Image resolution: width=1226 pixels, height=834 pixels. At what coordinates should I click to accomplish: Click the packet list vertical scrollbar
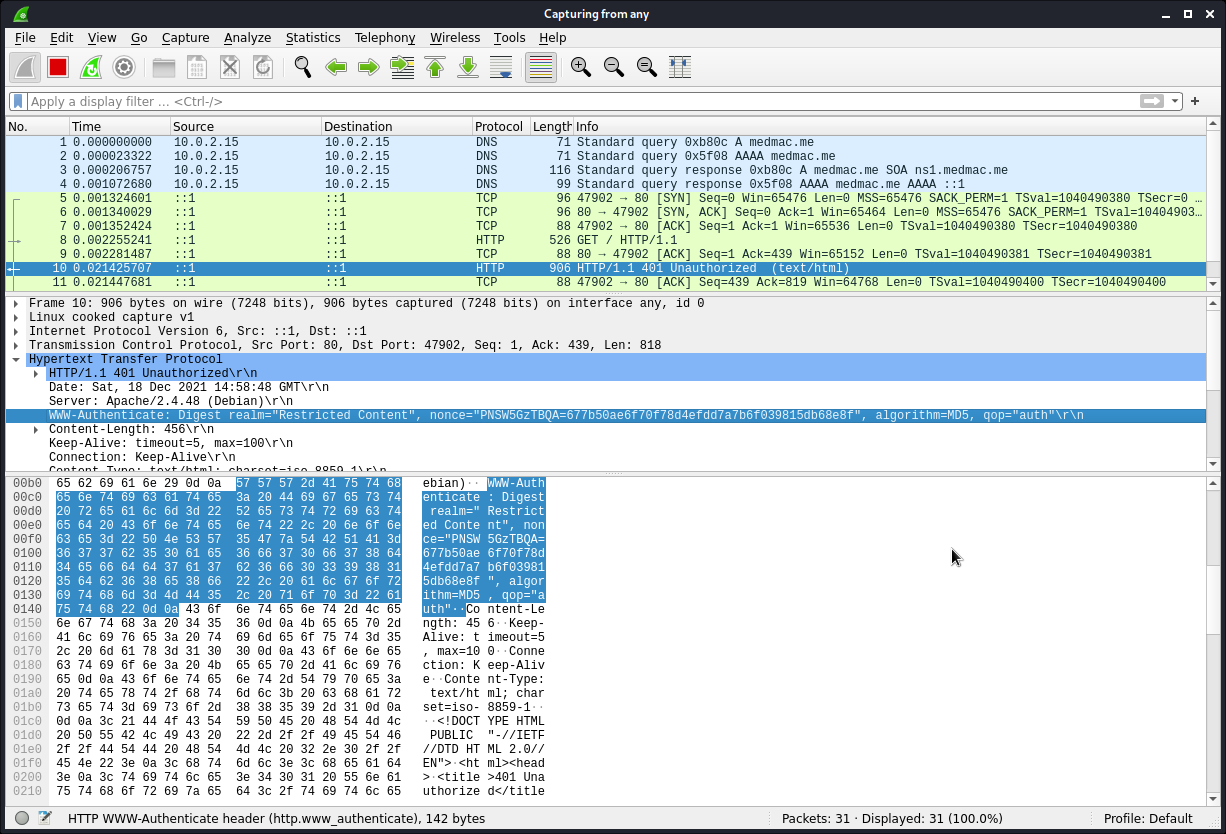tap(1213, 205)
